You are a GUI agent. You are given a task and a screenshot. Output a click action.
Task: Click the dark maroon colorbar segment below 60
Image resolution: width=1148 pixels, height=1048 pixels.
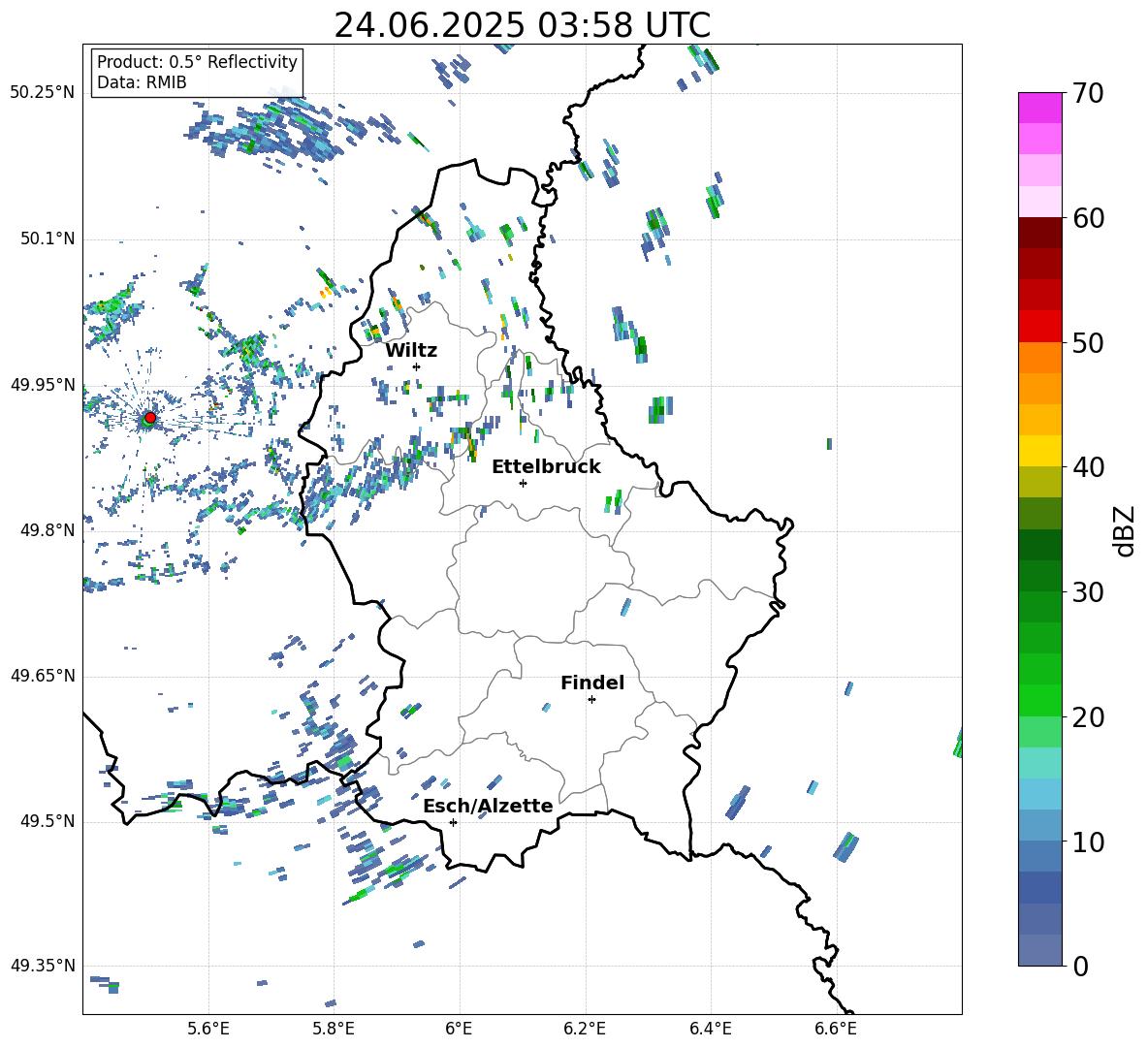tap(1039, 233)
